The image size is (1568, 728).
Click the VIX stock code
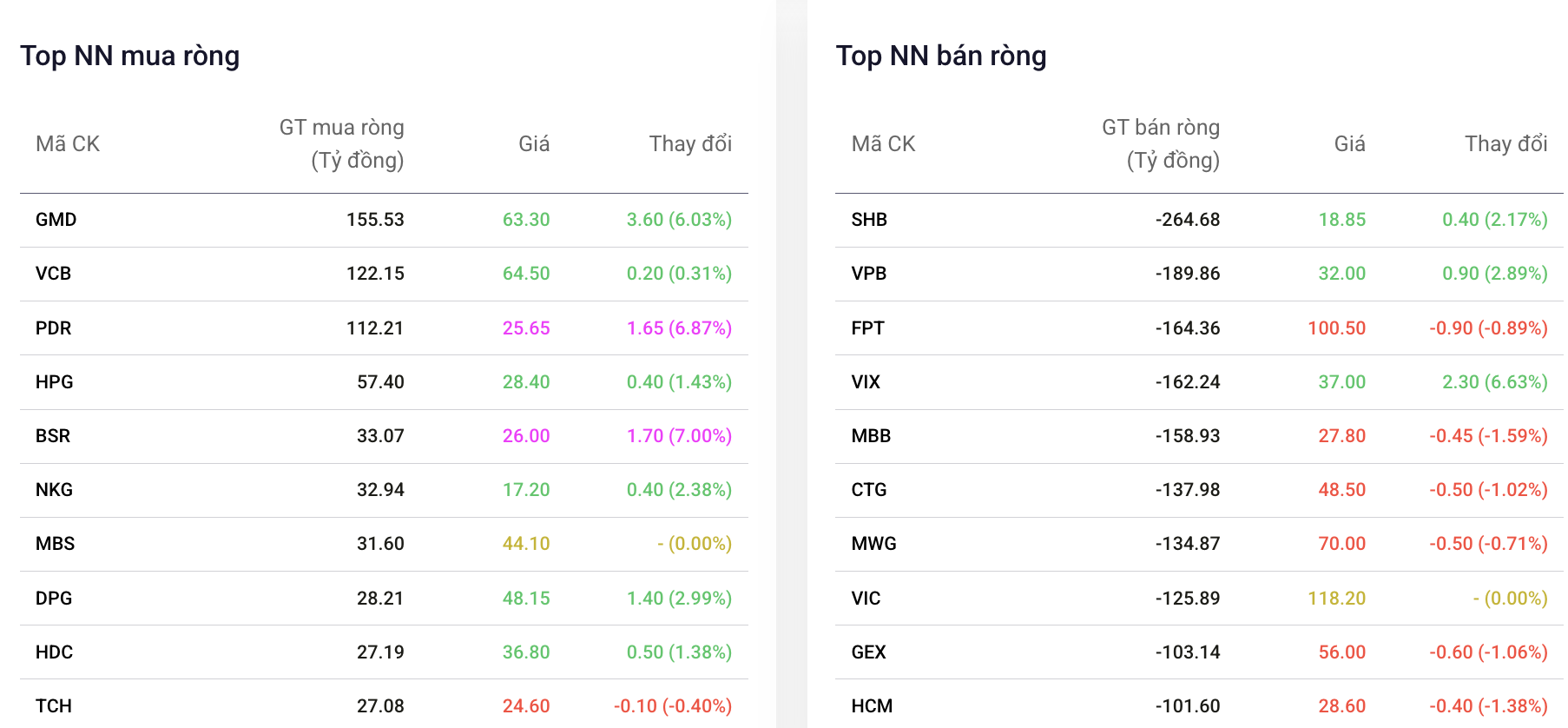[866, 382]
